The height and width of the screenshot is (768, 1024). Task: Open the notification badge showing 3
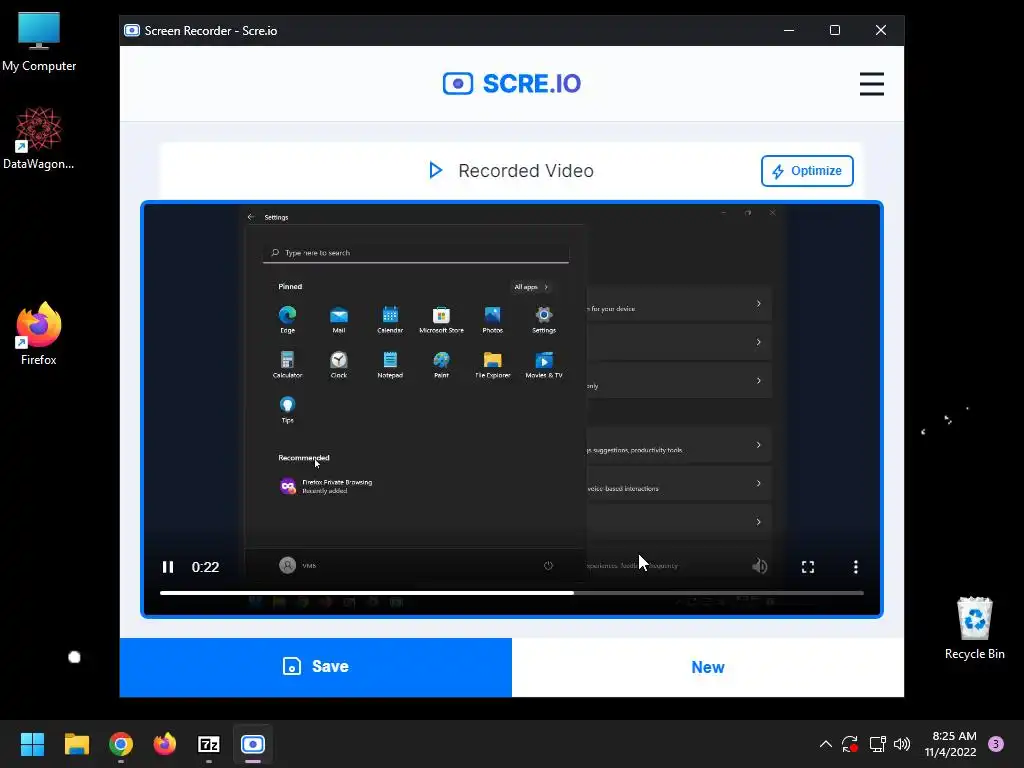pyautogui.click(x=996, y=744)
